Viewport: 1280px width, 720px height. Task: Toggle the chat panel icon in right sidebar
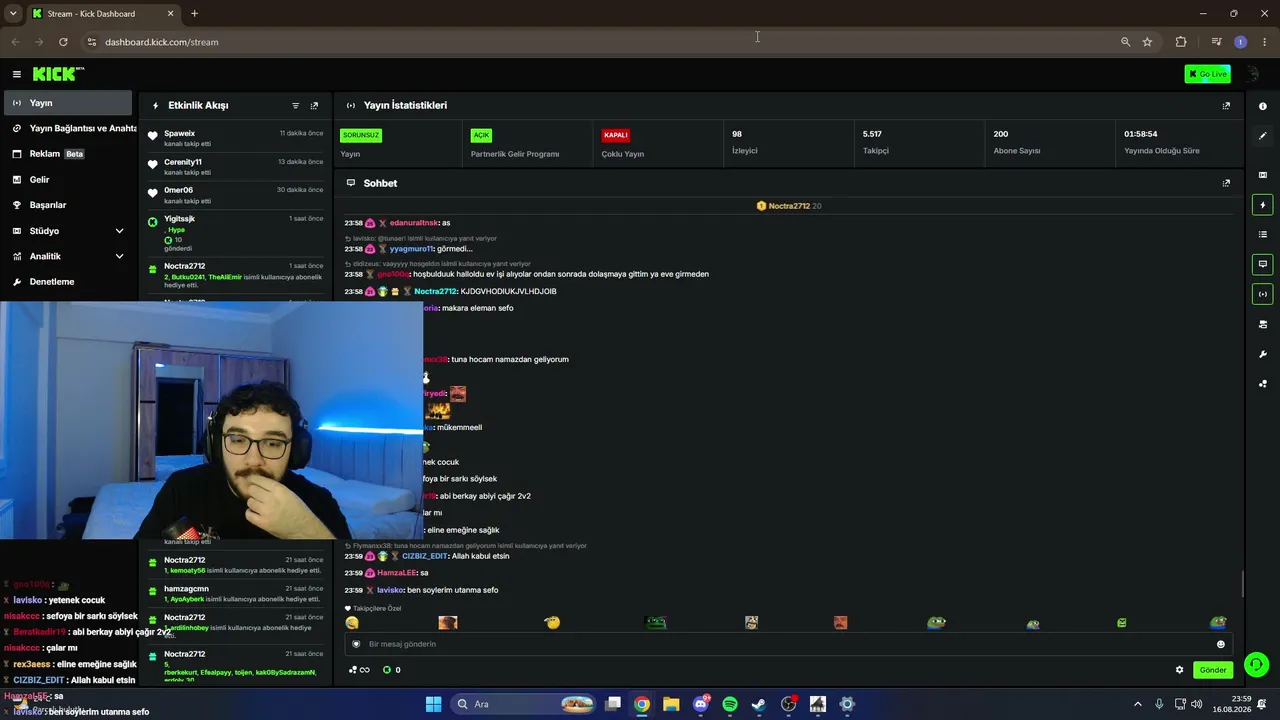[x=1263, y=265]
